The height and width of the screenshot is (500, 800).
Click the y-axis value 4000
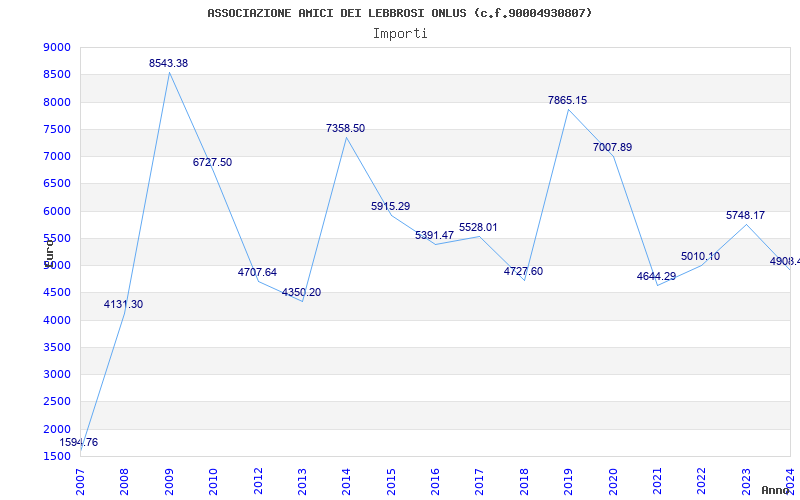click(57, 320)
